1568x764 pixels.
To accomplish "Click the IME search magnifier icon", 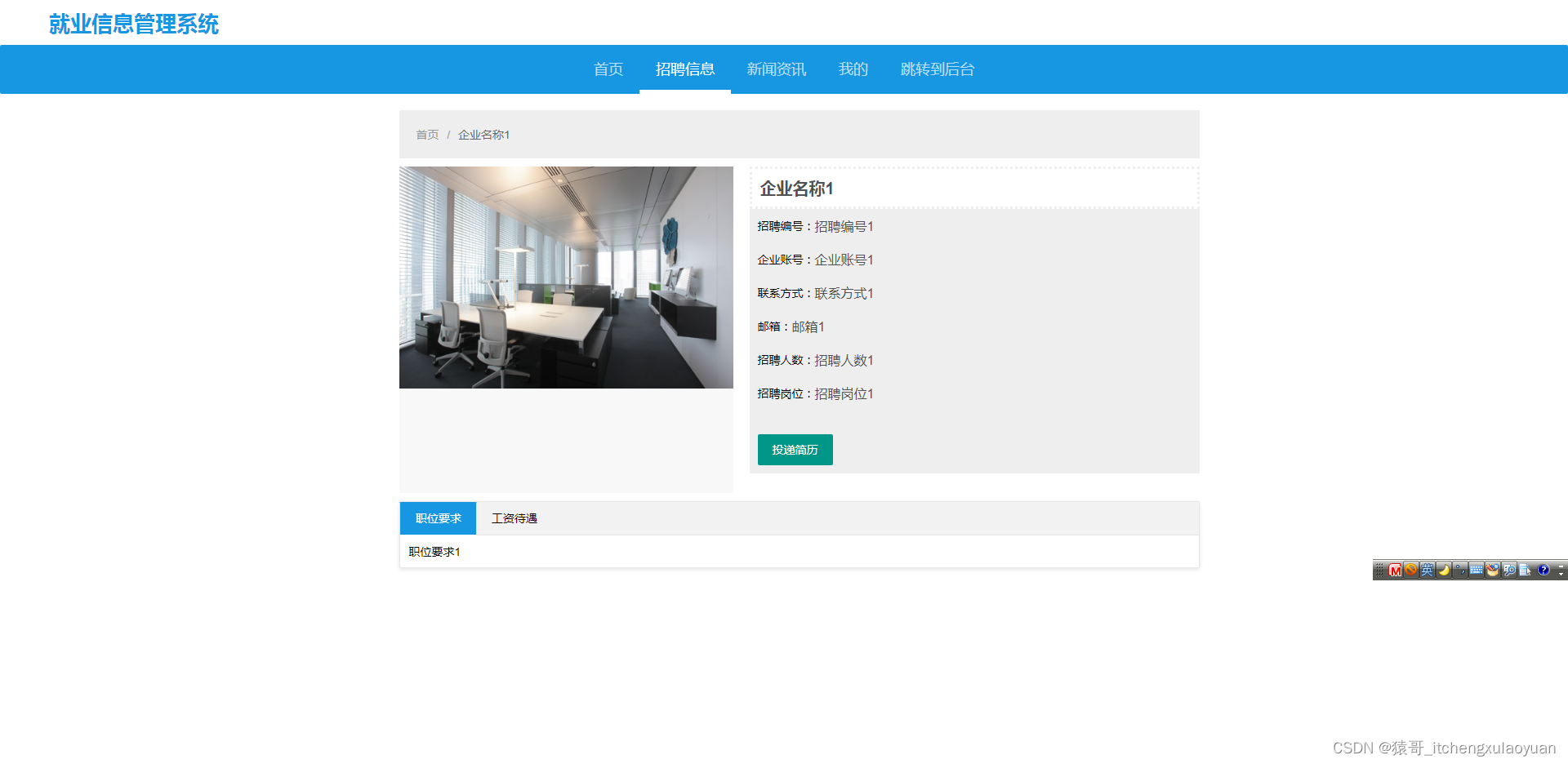I will [1509, 570].
